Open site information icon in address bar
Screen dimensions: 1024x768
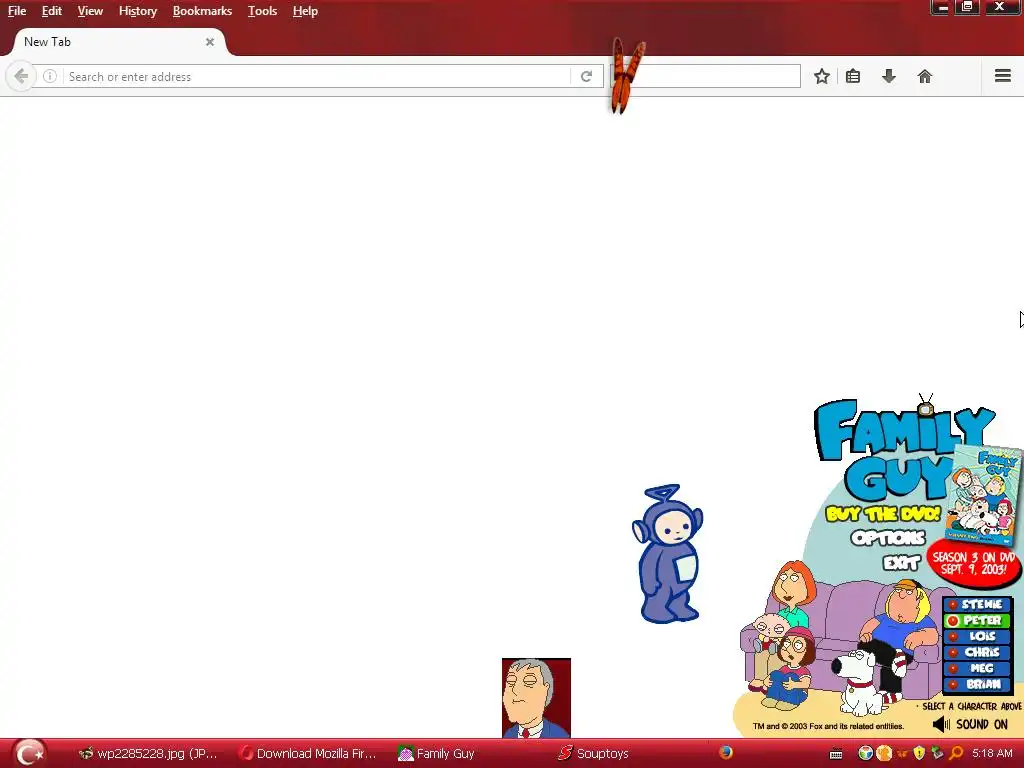pos(50,76)
